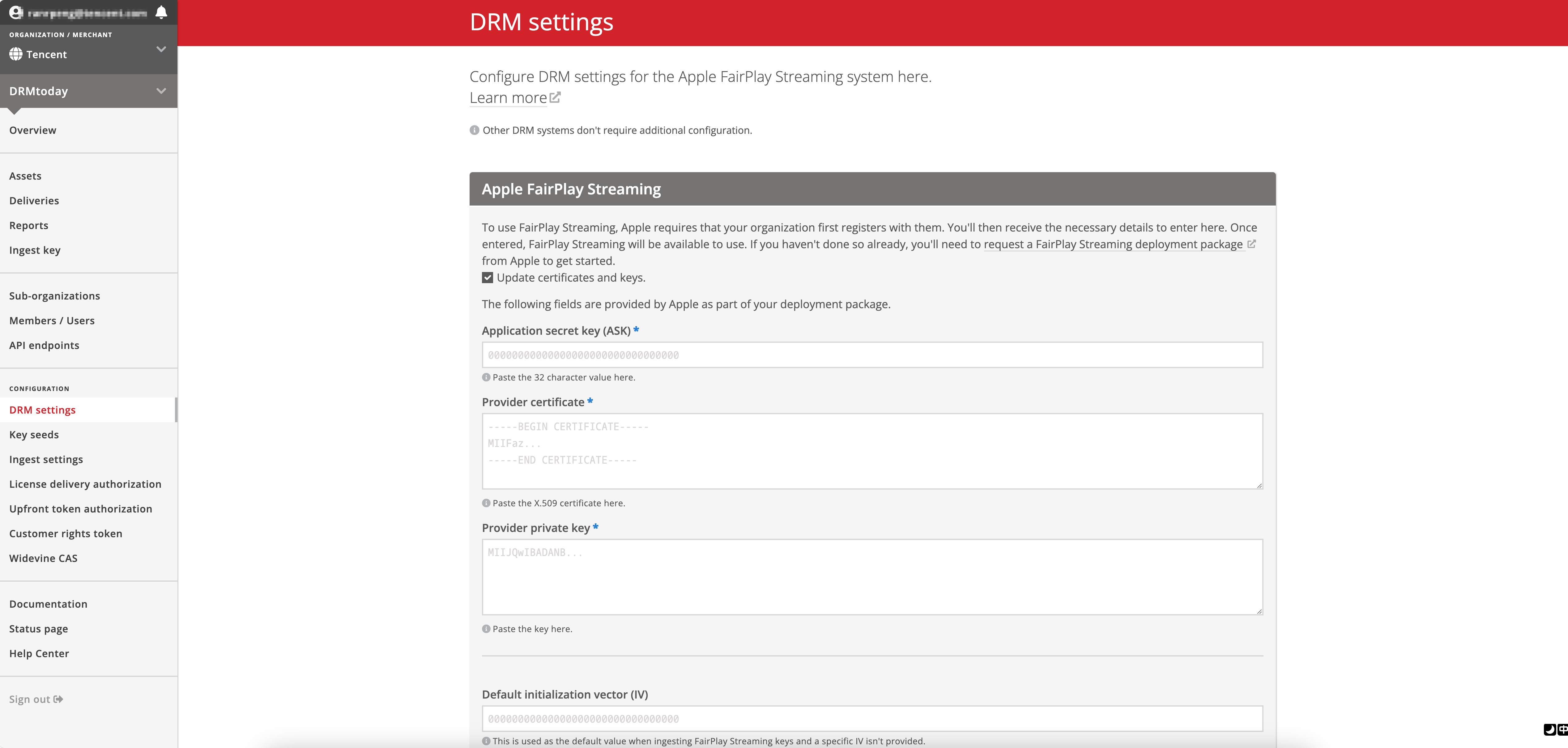Grab Provider private key textarea resize handle
Viewport: 1568px width, 748px height.
click(x=1259, y=611)
